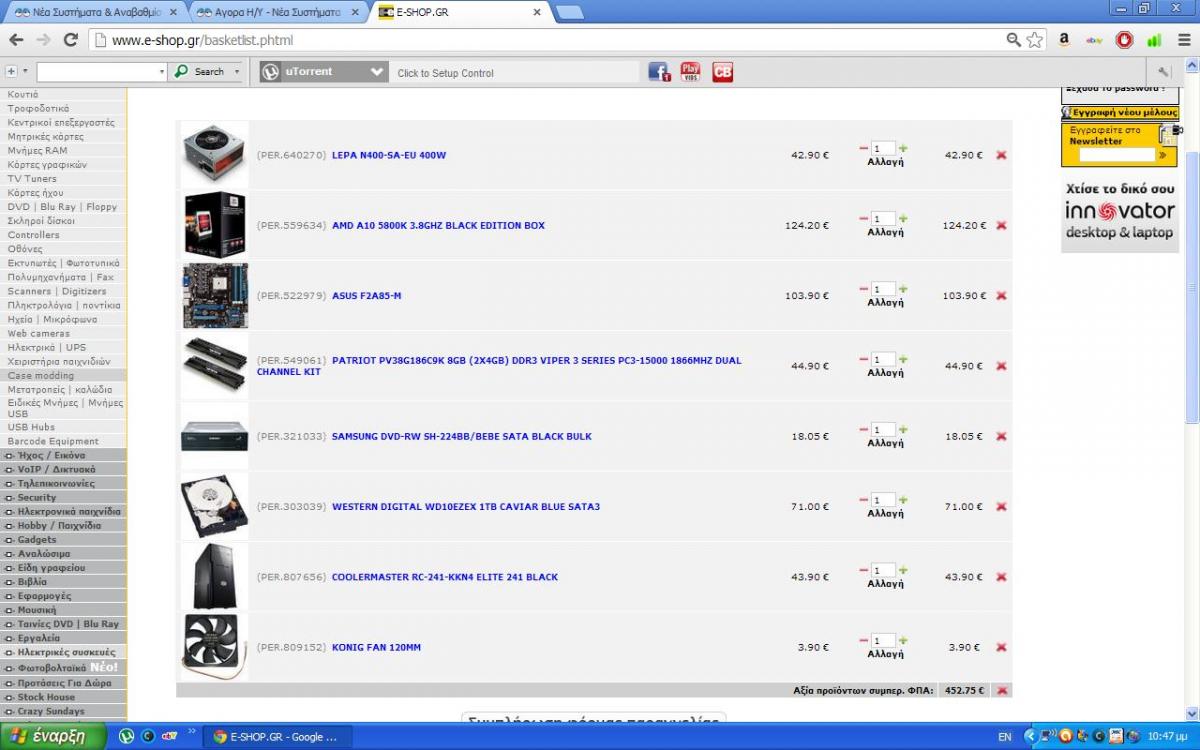The height and width of the screenshot is (750, 1200).
Task: Switch to first tab Νέα Συστήματα & Αναβαθμίσ
Action: point(95,12)
